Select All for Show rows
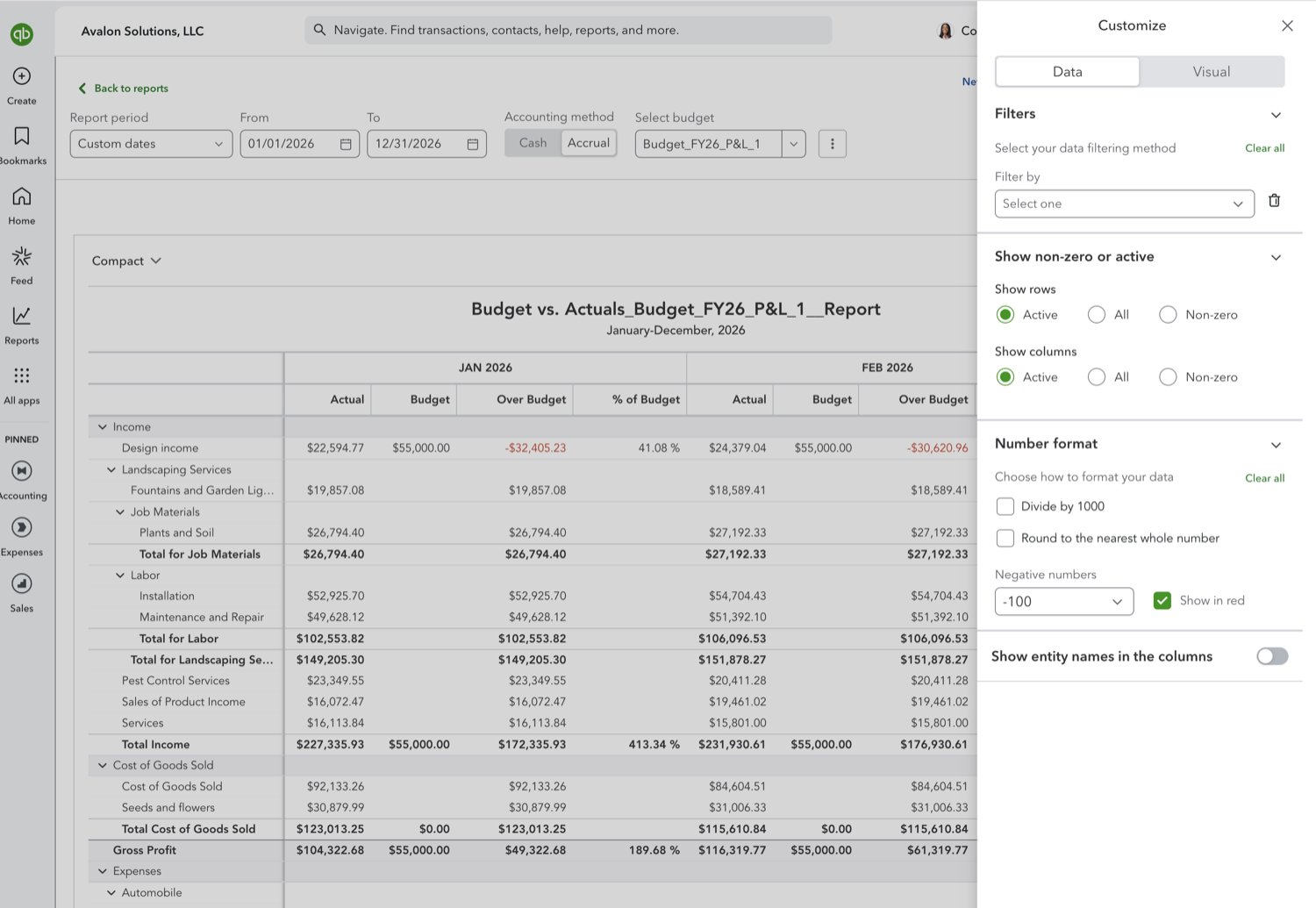The height and width of the screenshot is (908, 1316). (x=1097, y=315)
